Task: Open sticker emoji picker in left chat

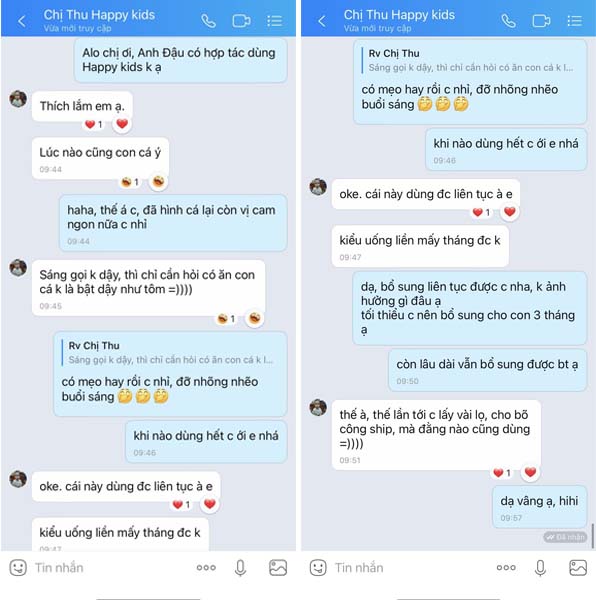Action: click(18, 567)
